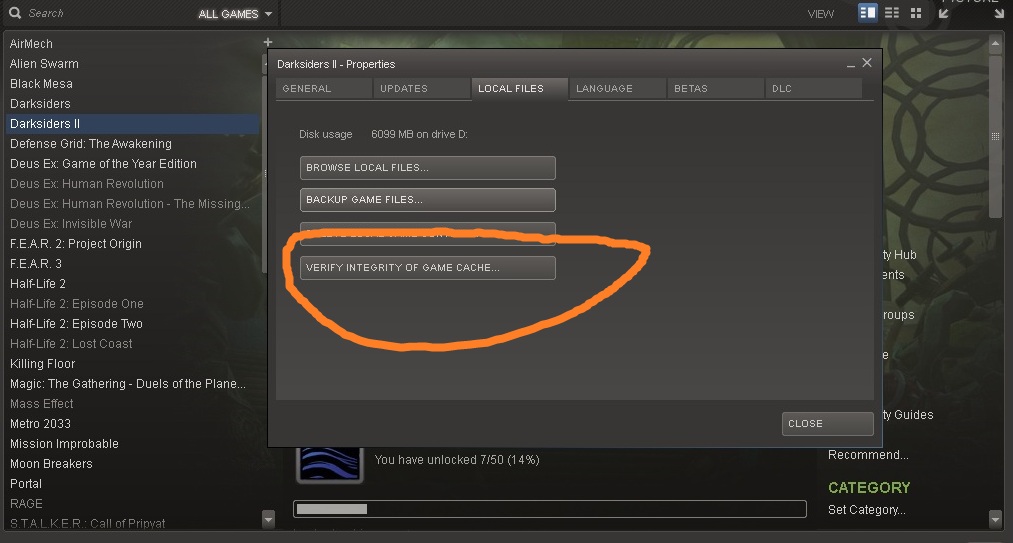Open the ALL GAMES filter dropdown
This screenshot has height=543, width=1013.
click(235, 14)
